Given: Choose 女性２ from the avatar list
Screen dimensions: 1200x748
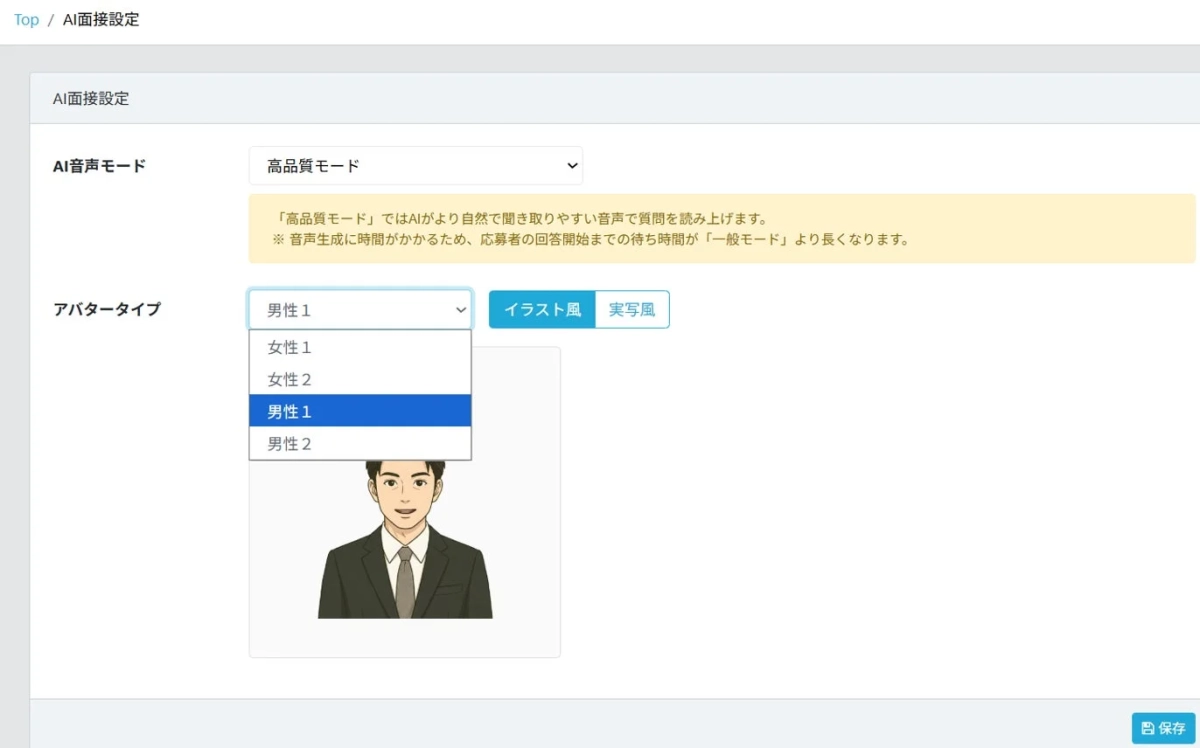Looking at the screenshot, I should pos(360,379).
